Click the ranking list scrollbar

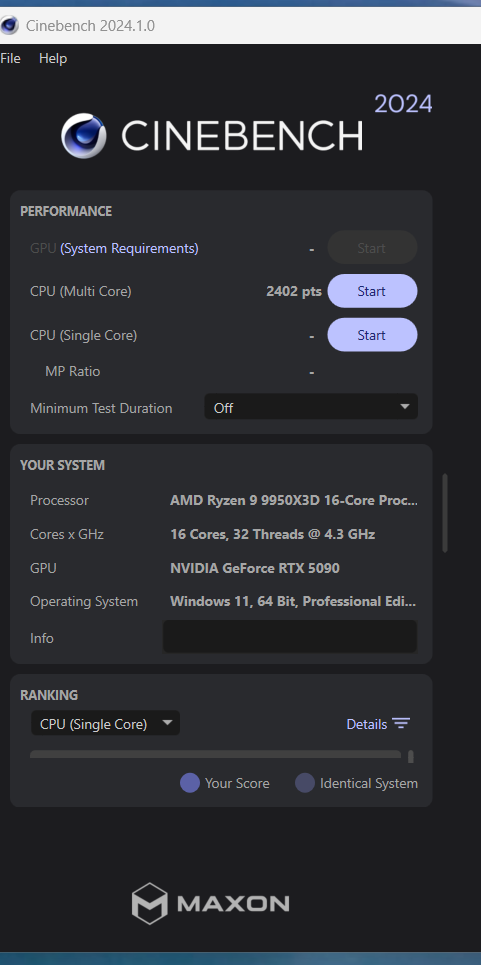point(410,756)
